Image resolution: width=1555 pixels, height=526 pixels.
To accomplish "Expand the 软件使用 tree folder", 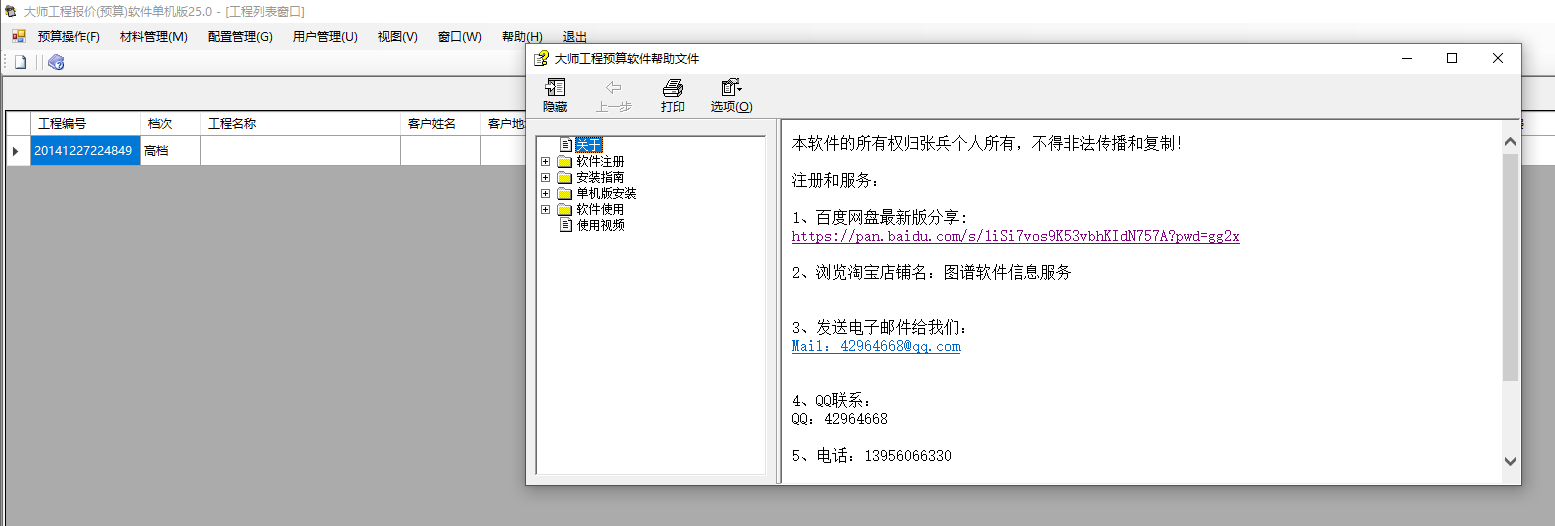I will coord(545,210).
